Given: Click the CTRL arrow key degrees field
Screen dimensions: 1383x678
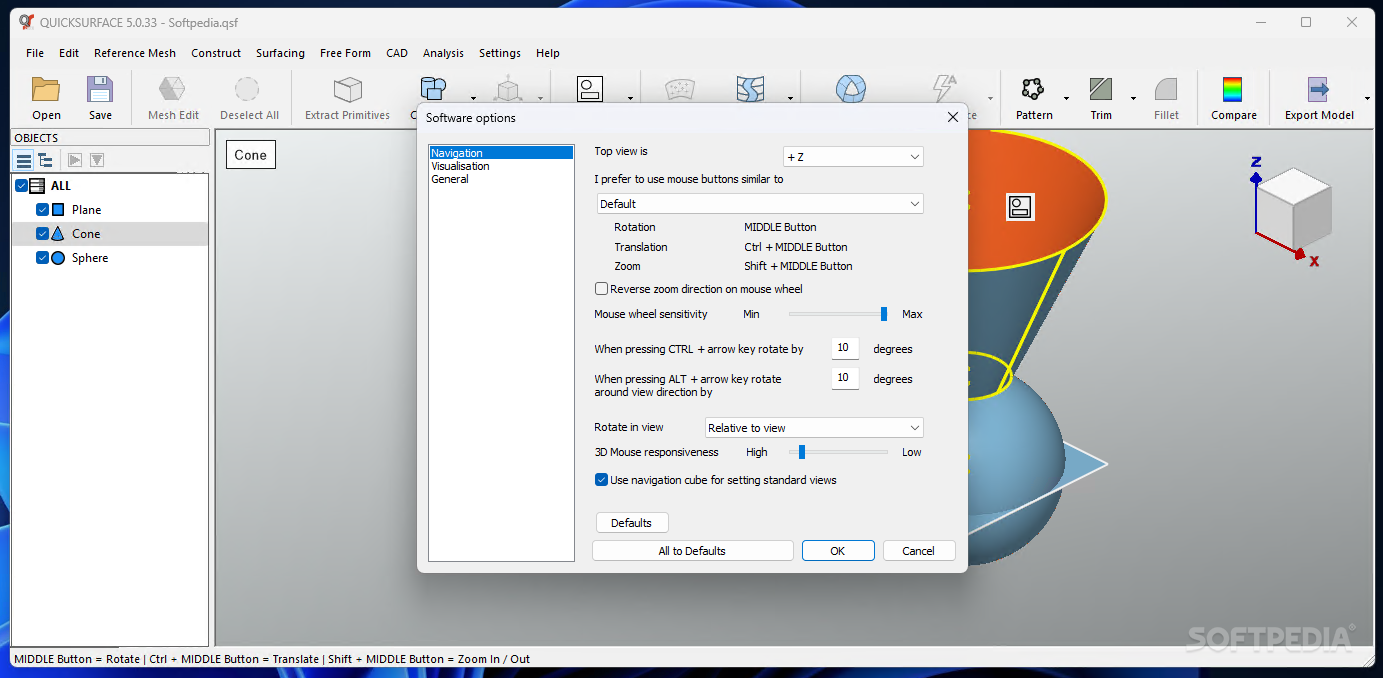Looking at the screenshot, I should (845, 348).
